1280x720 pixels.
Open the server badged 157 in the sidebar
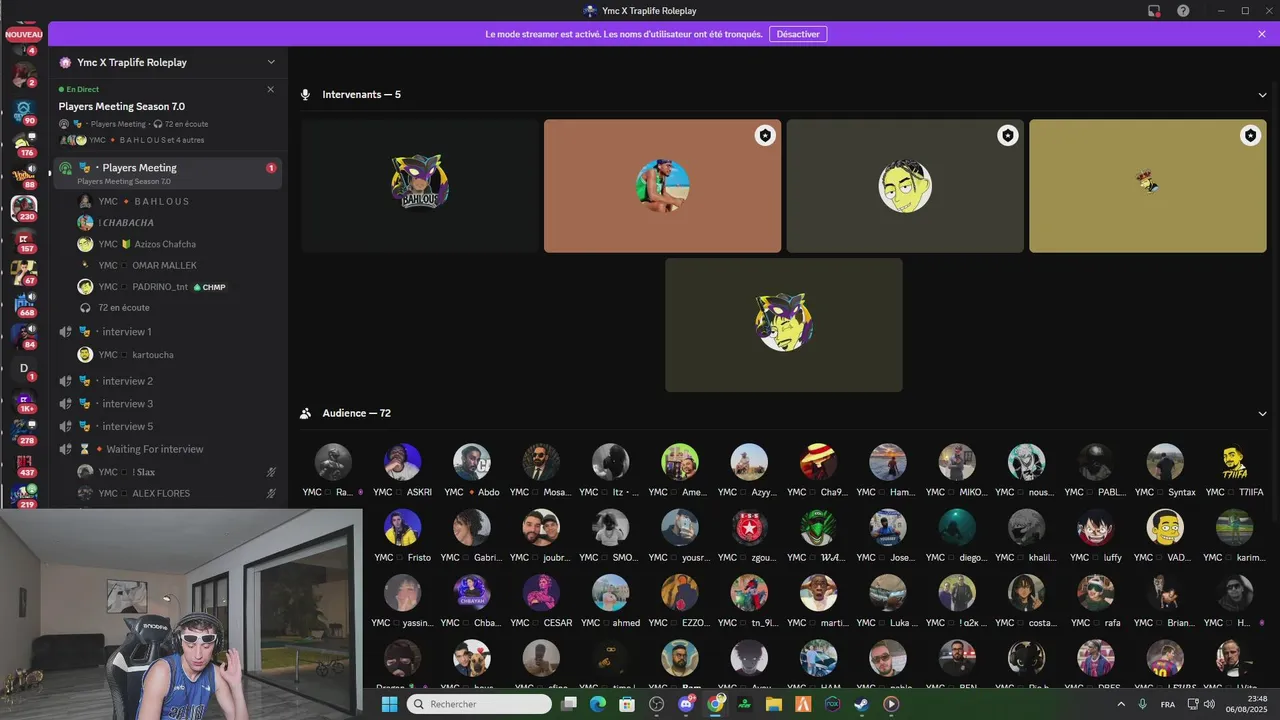[23, 240]
